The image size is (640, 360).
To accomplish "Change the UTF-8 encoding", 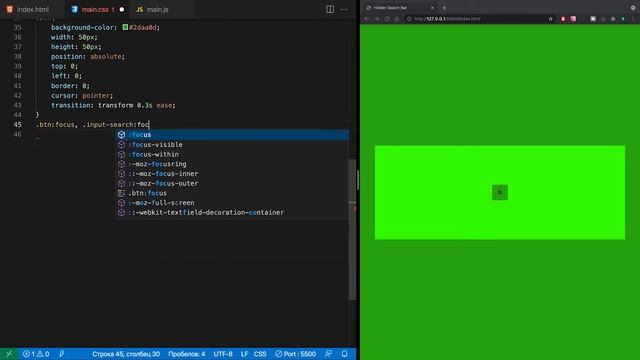I will coord(223,354).
